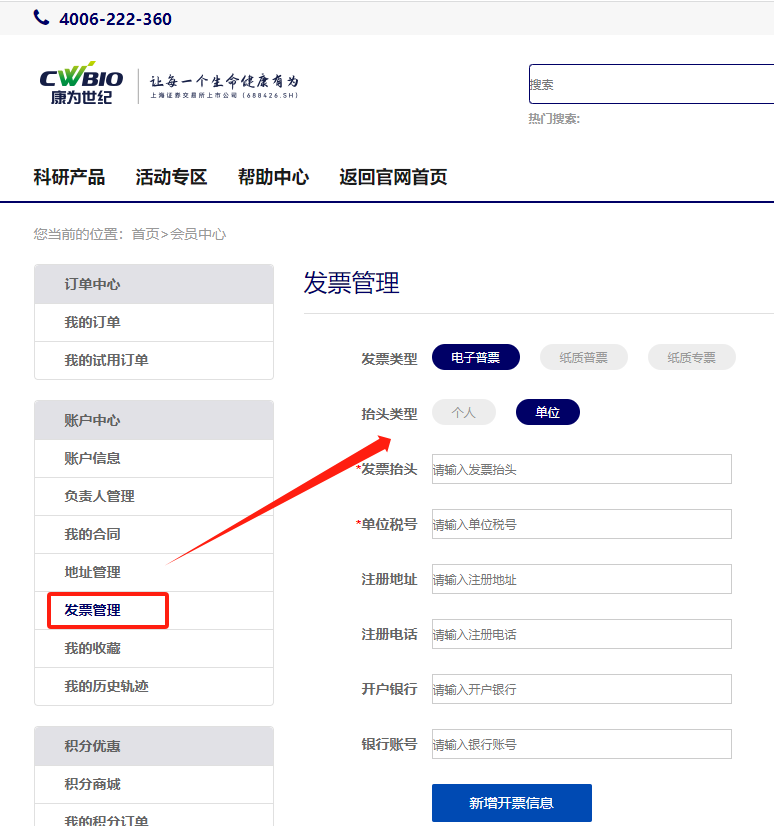Viewport: 774px width, 826px height.
Task: Select 纸质专票 invoice type
Action: coord(691,358)
